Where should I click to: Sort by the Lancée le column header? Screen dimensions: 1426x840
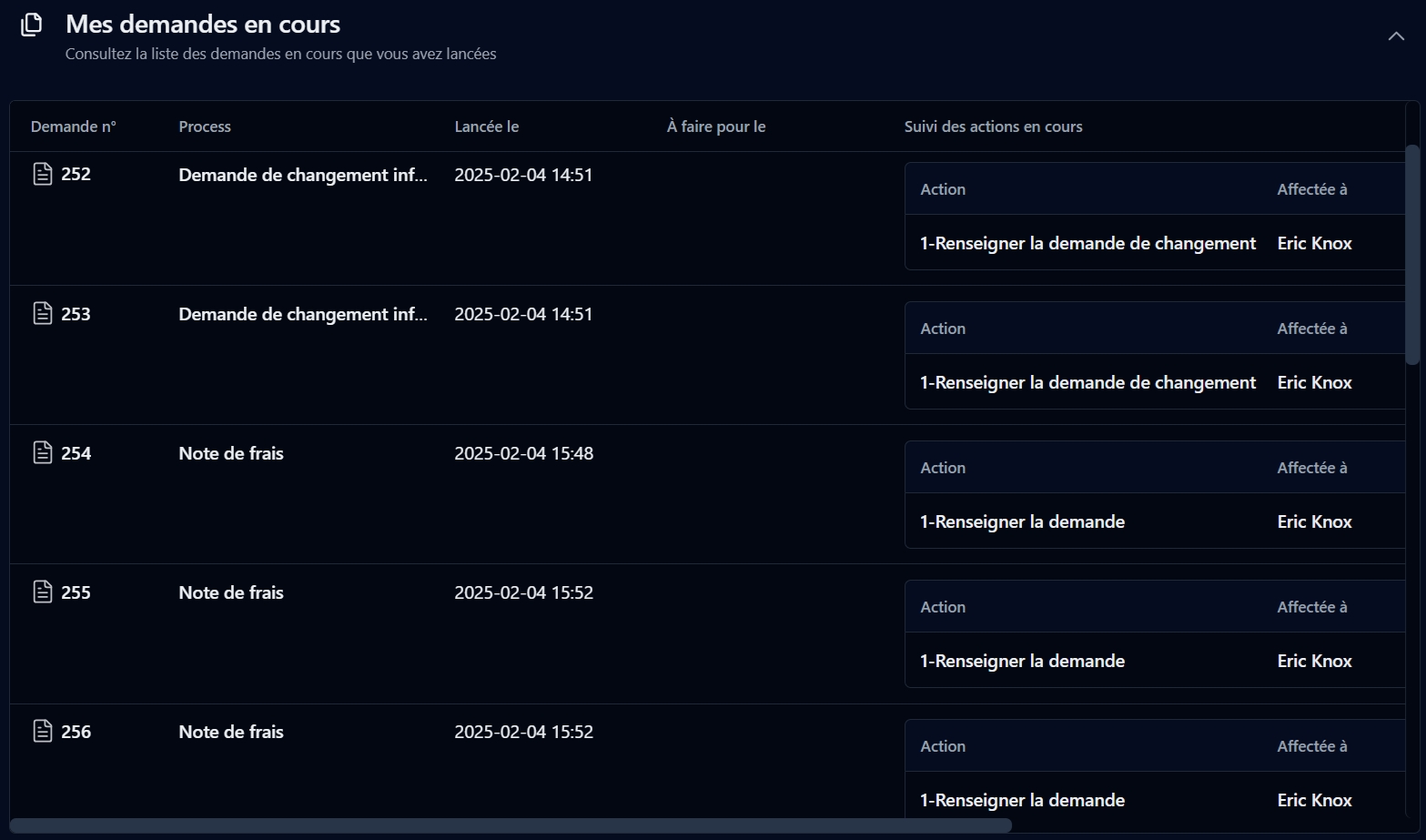[486, 127]
